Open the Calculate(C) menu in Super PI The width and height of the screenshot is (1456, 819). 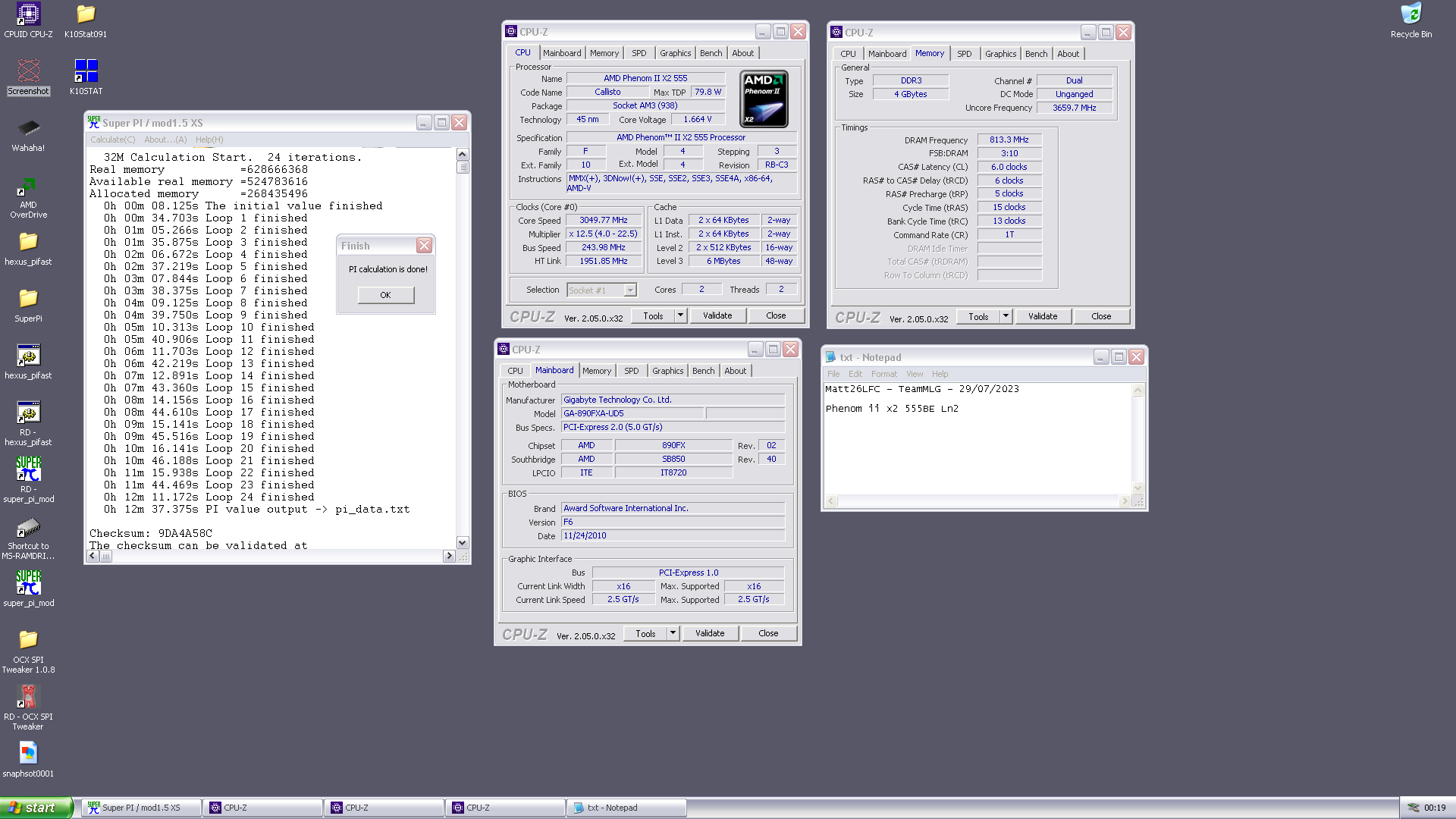[x=113, y=140]
